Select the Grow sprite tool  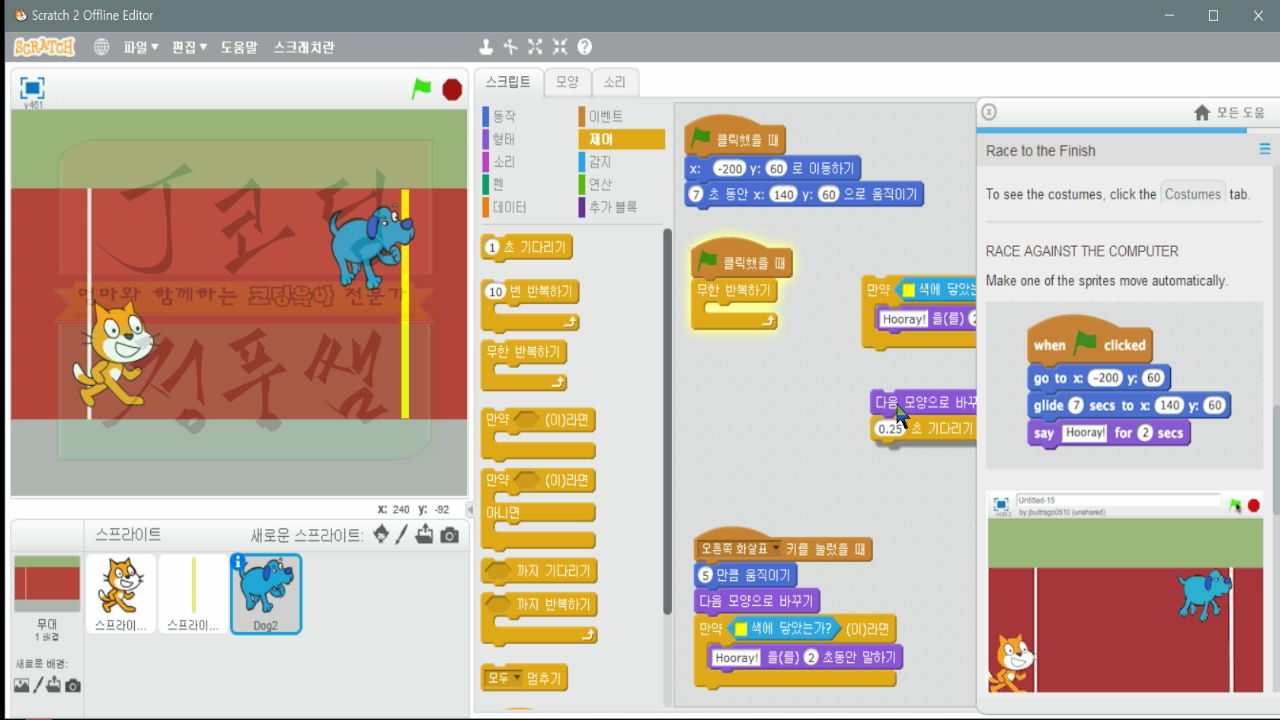[x=535, y=47]
